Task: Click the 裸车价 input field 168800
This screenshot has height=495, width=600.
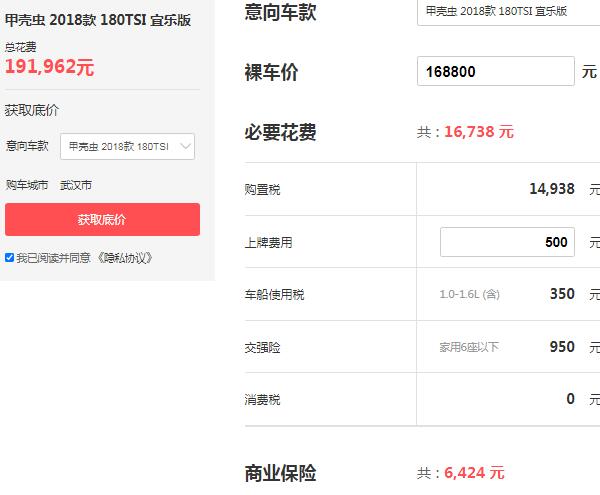Action: point(496,71)
